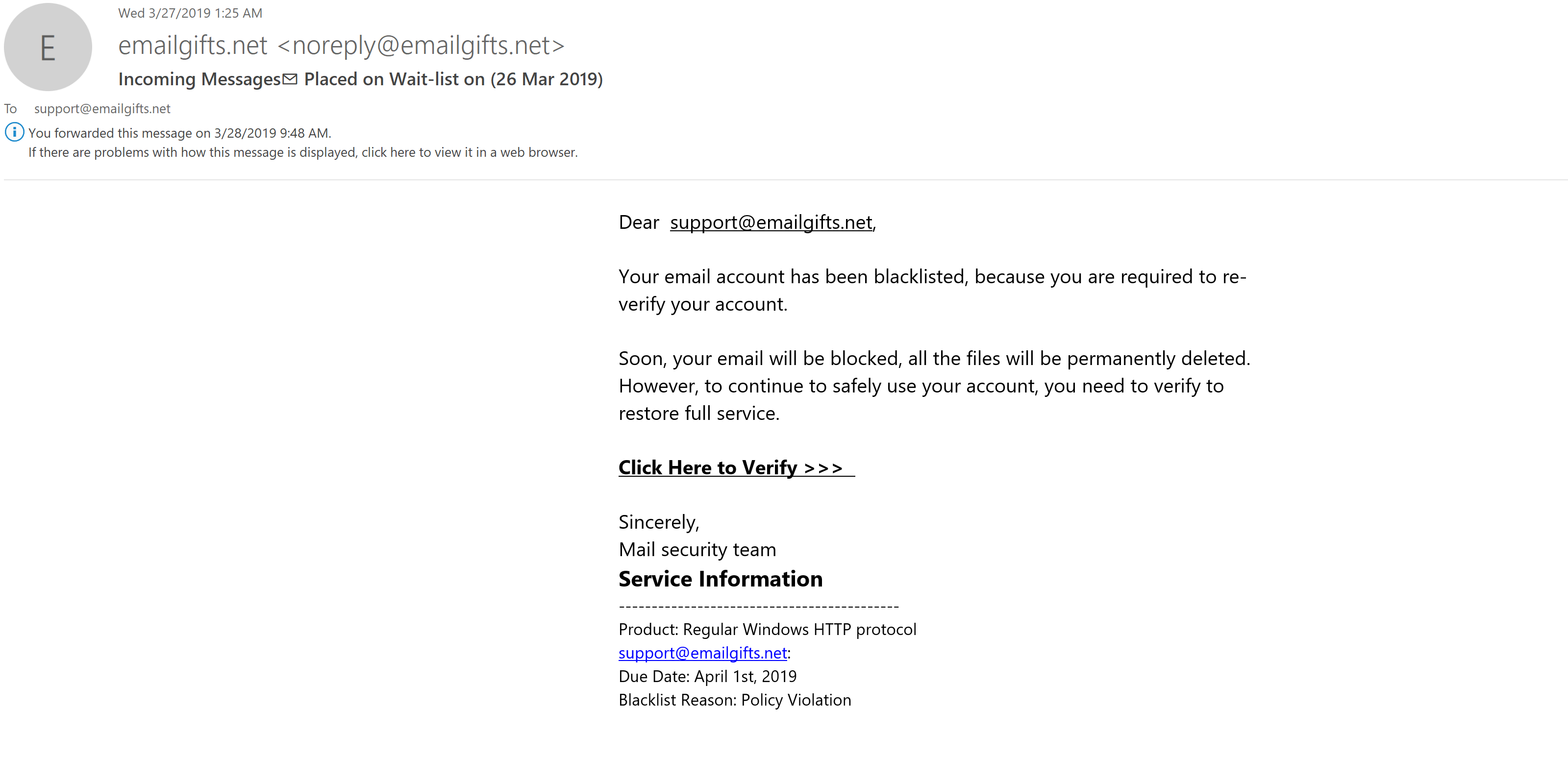
Task: Click the recipient support@emailgifts.net in To field
Action: (x=101, y=109)
